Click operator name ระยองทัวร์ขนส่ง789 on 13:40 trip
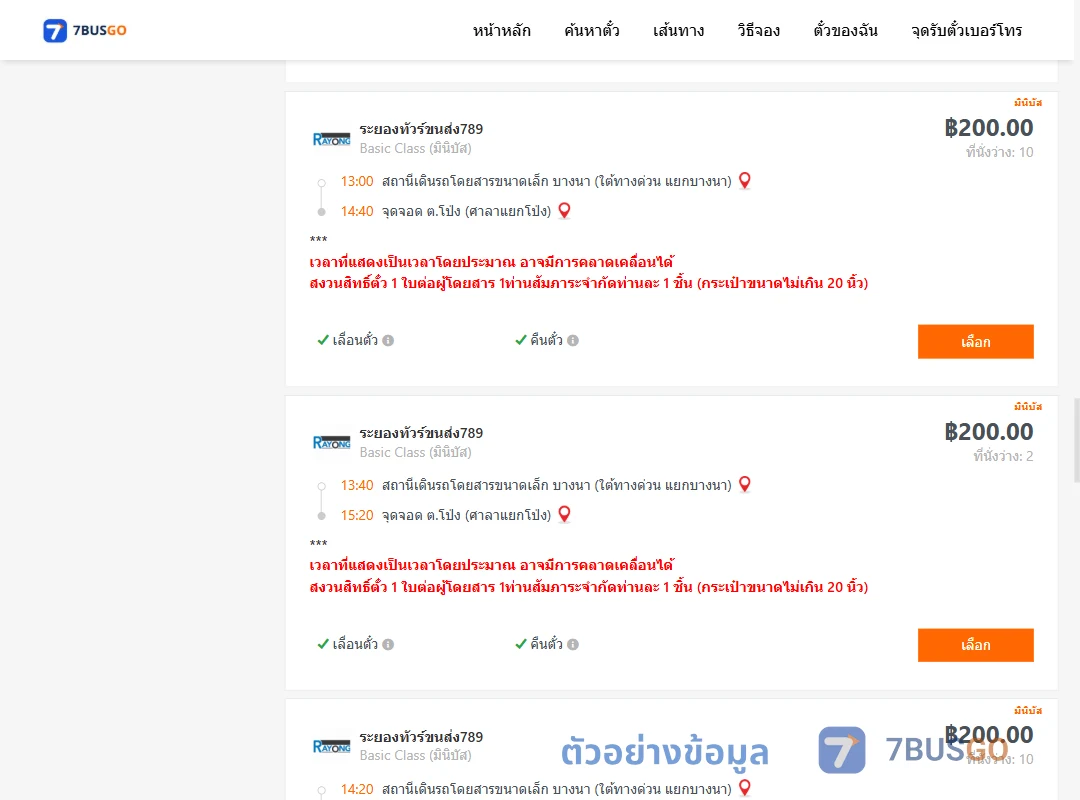The height and width of the screenshot is (800, 1080). click(421, 433)
